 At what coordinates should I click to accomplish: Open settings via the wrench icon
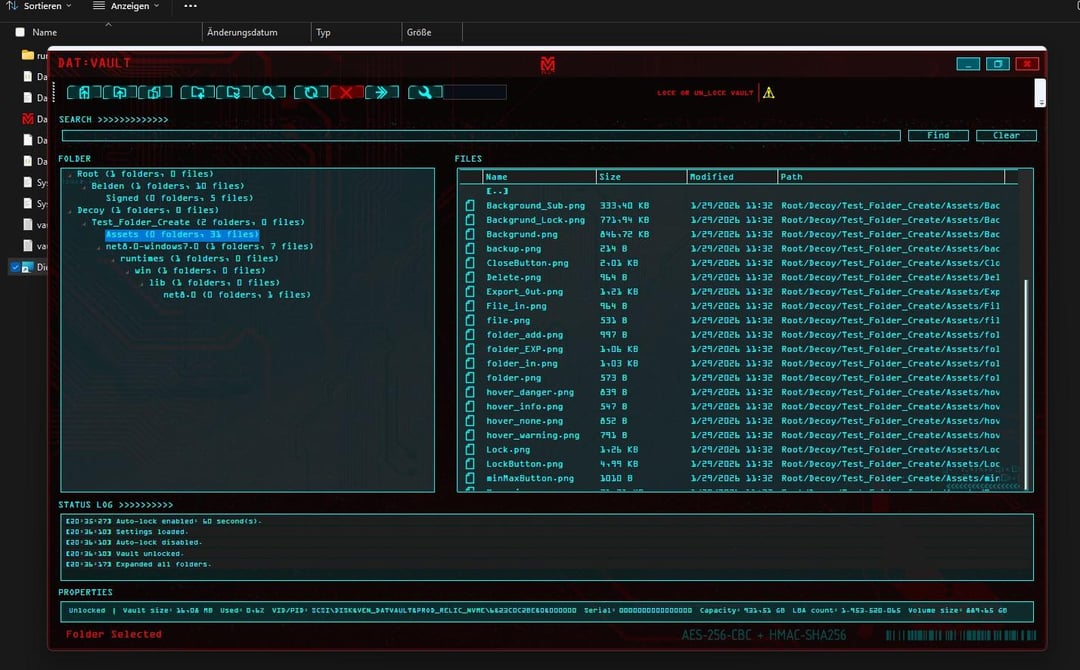[x=424, y=93]
